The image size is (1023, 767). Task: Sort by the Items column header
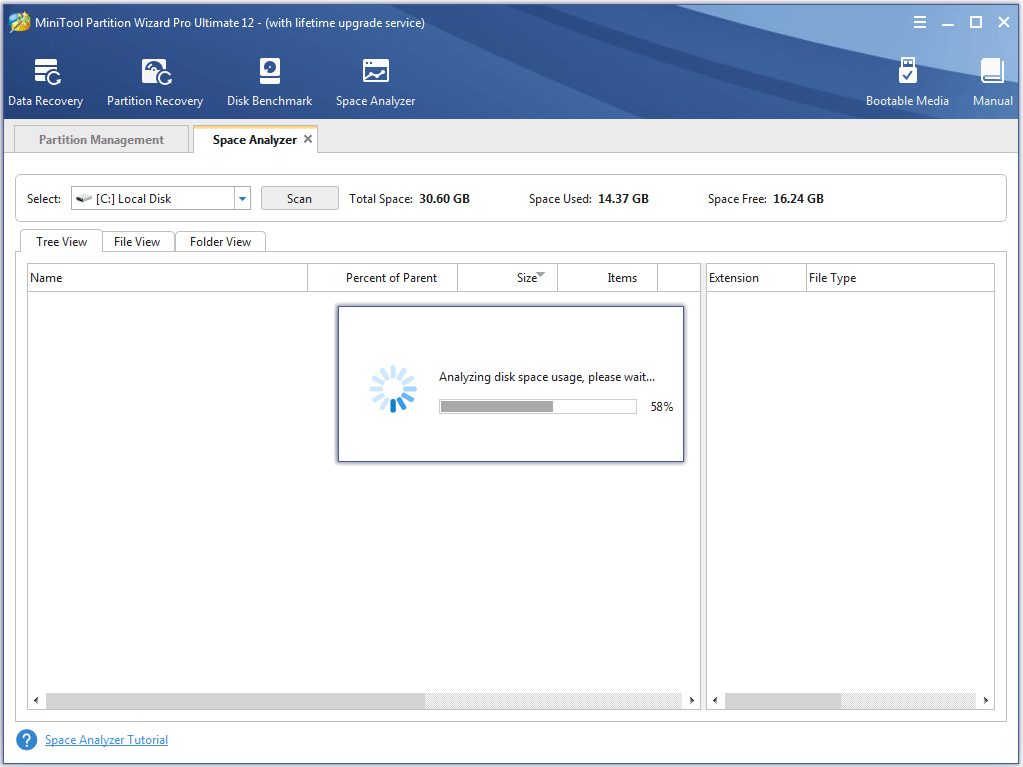tap(607, 278)
